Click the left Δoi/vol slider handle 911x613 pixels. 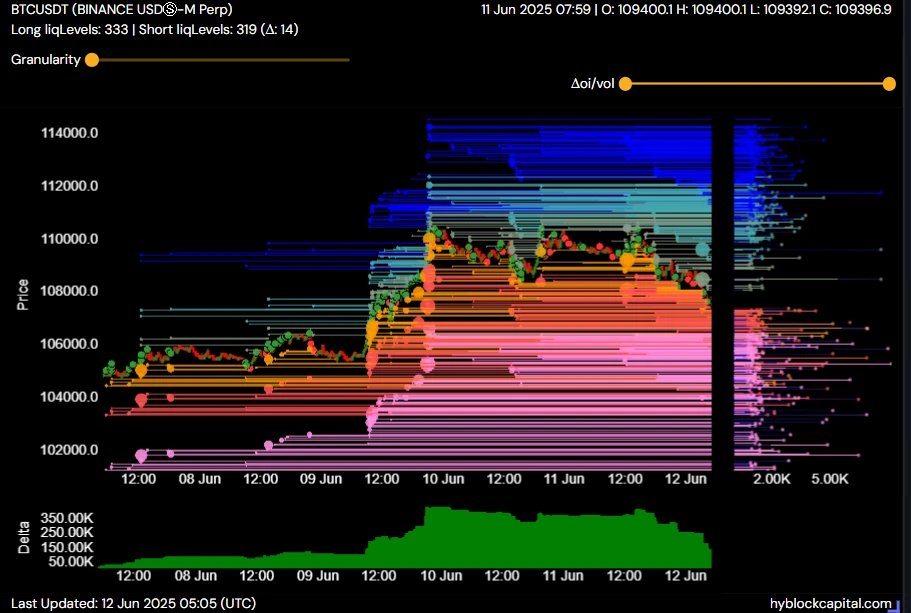(x=625, y=84)
